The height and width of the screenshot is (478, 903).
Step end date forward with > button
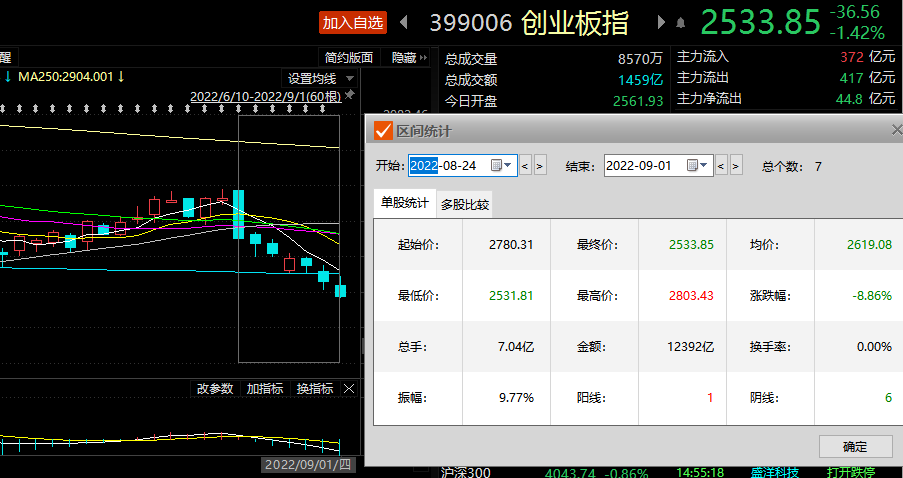(x=736, y=165)
